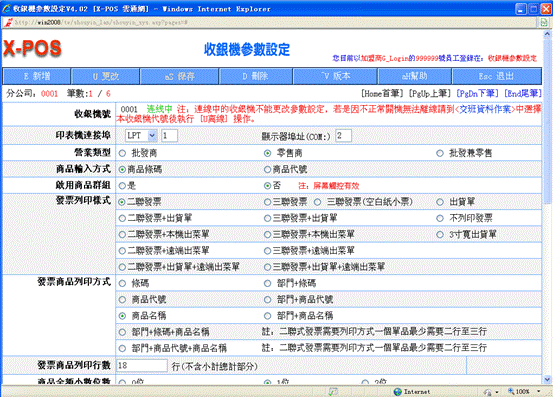Click the compatibility icon beside address bar
553x397 pixels.
(543, 23)
